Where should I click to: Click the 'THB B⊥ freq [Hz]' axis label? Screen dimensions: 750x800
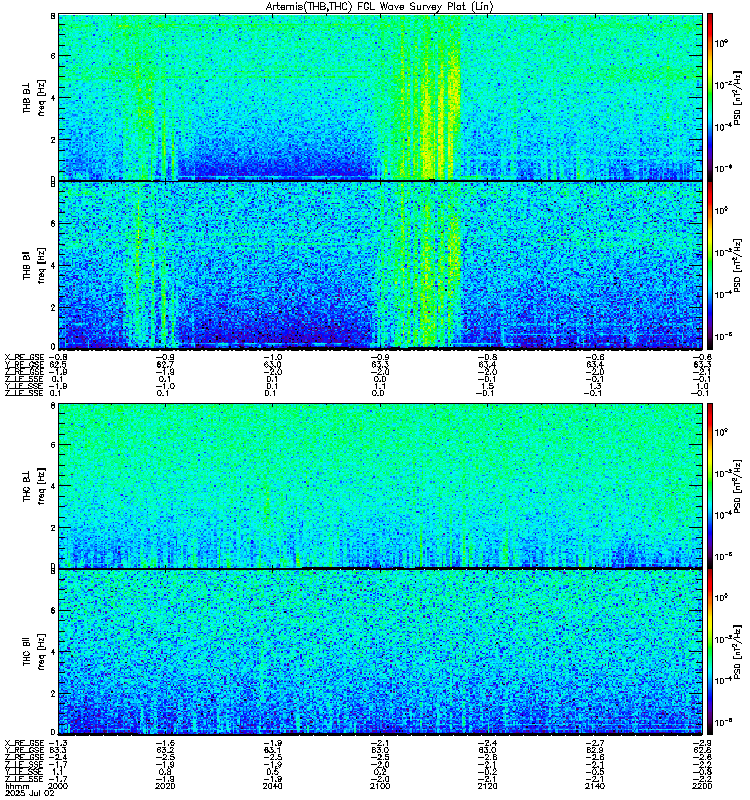[33, 97]
